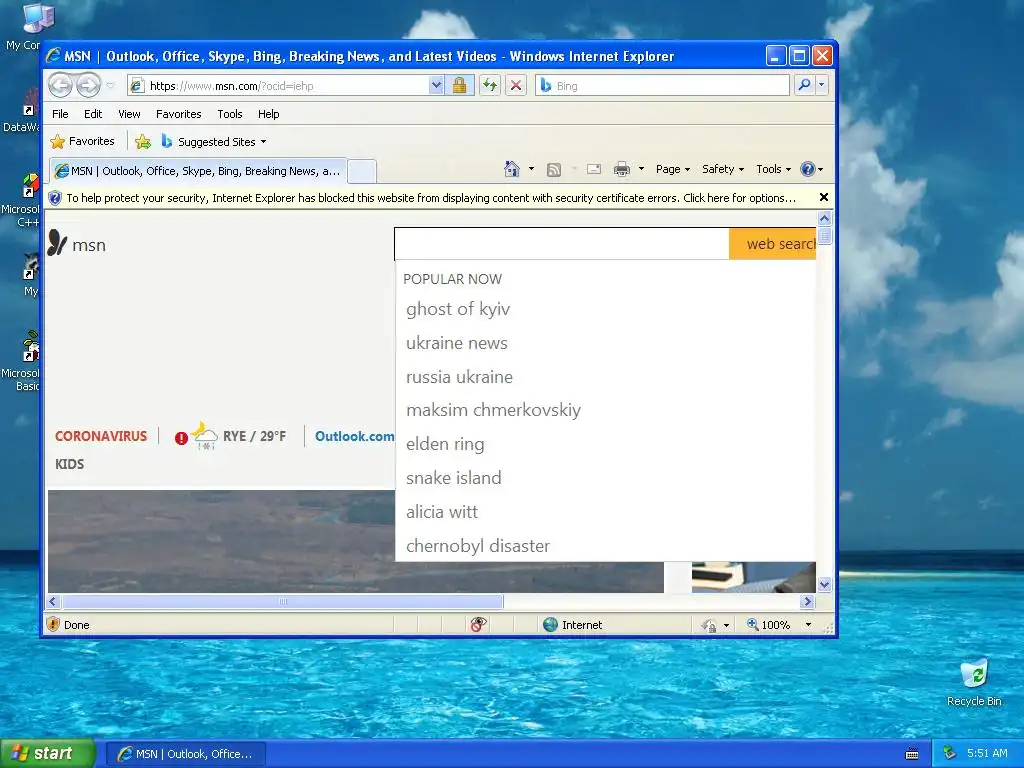Open recent pages dropdown beside Forward button
The image size is (1024, 768).
point(110,86)
